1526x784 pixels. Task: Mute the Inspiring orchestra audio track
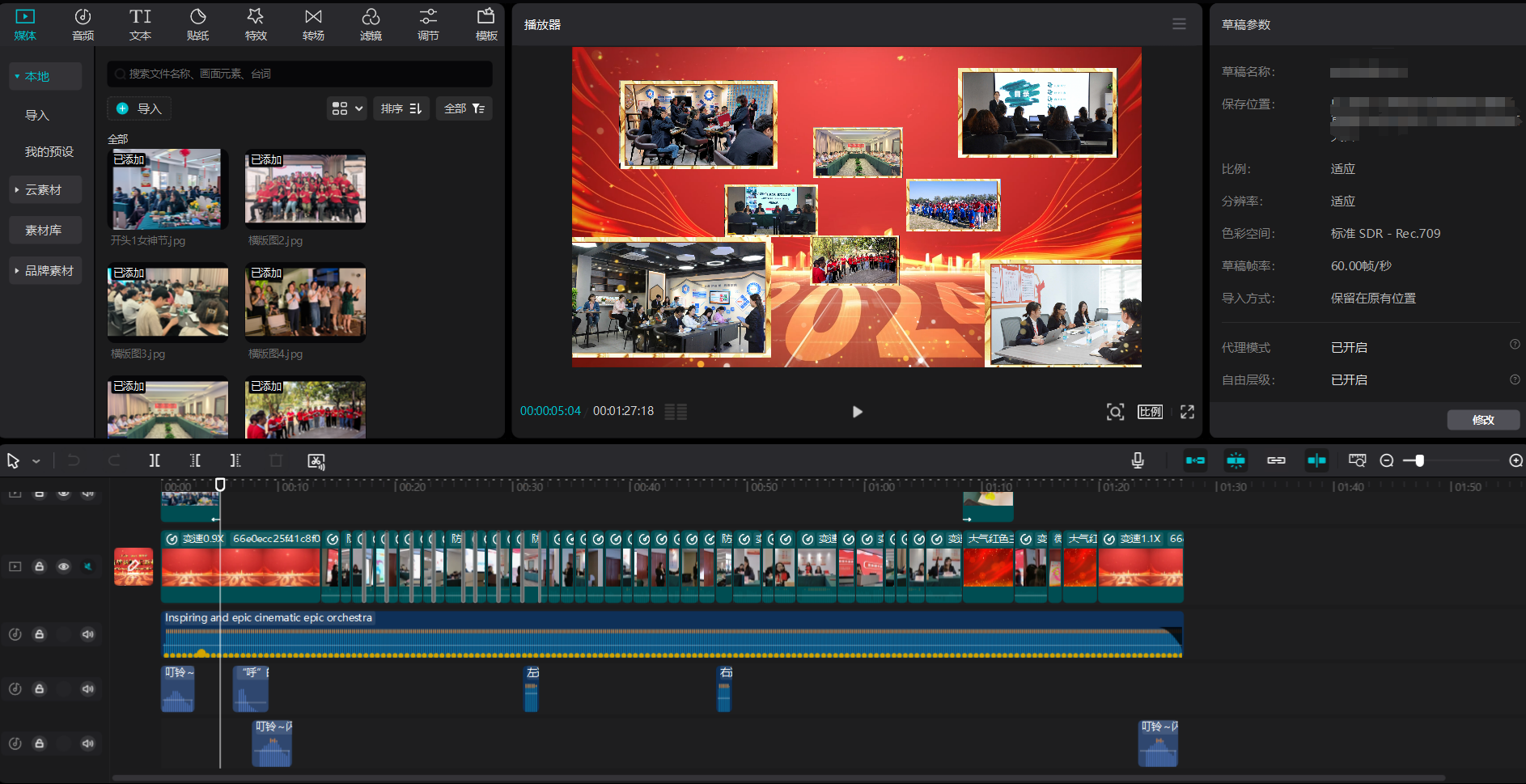pos(87,634)
